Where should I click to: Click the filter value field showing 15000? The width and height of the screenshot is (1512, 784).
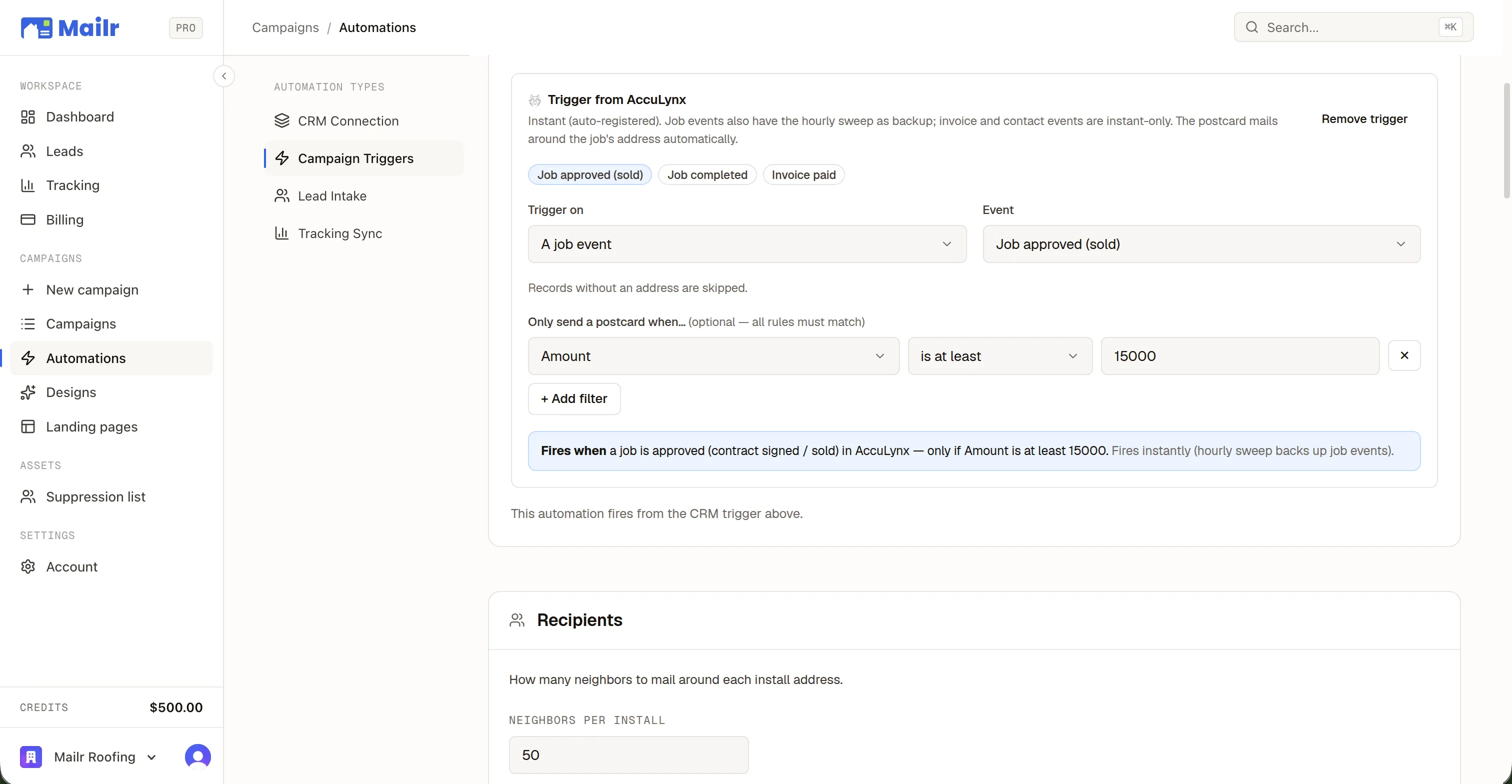[1239, 356]
